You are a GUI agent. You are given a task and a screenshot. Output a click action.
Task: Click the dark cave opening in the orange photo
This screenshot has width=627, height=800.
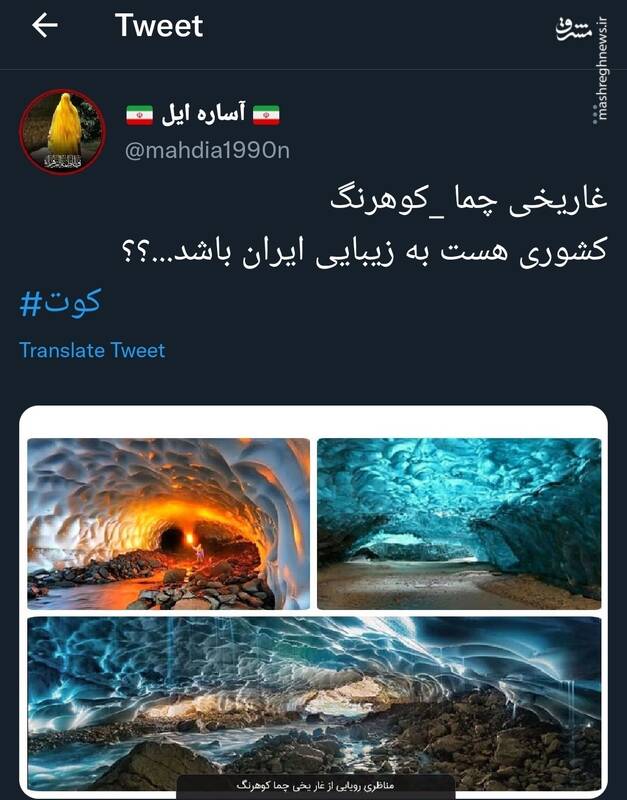pos(171,540)
